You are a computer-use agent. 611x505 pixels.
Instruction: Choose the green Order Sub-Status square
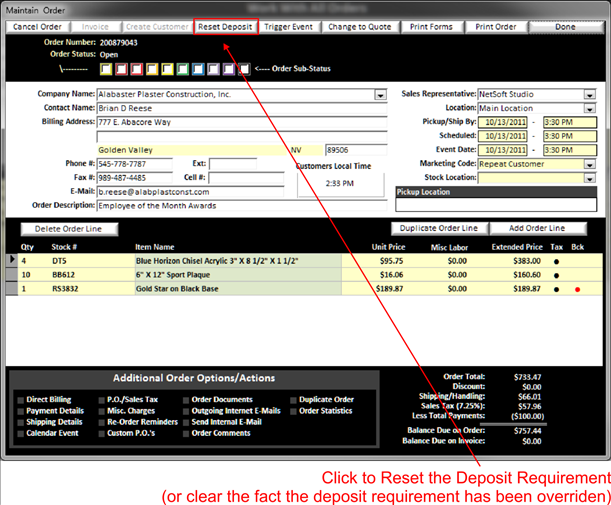click(x=183, y=69)
